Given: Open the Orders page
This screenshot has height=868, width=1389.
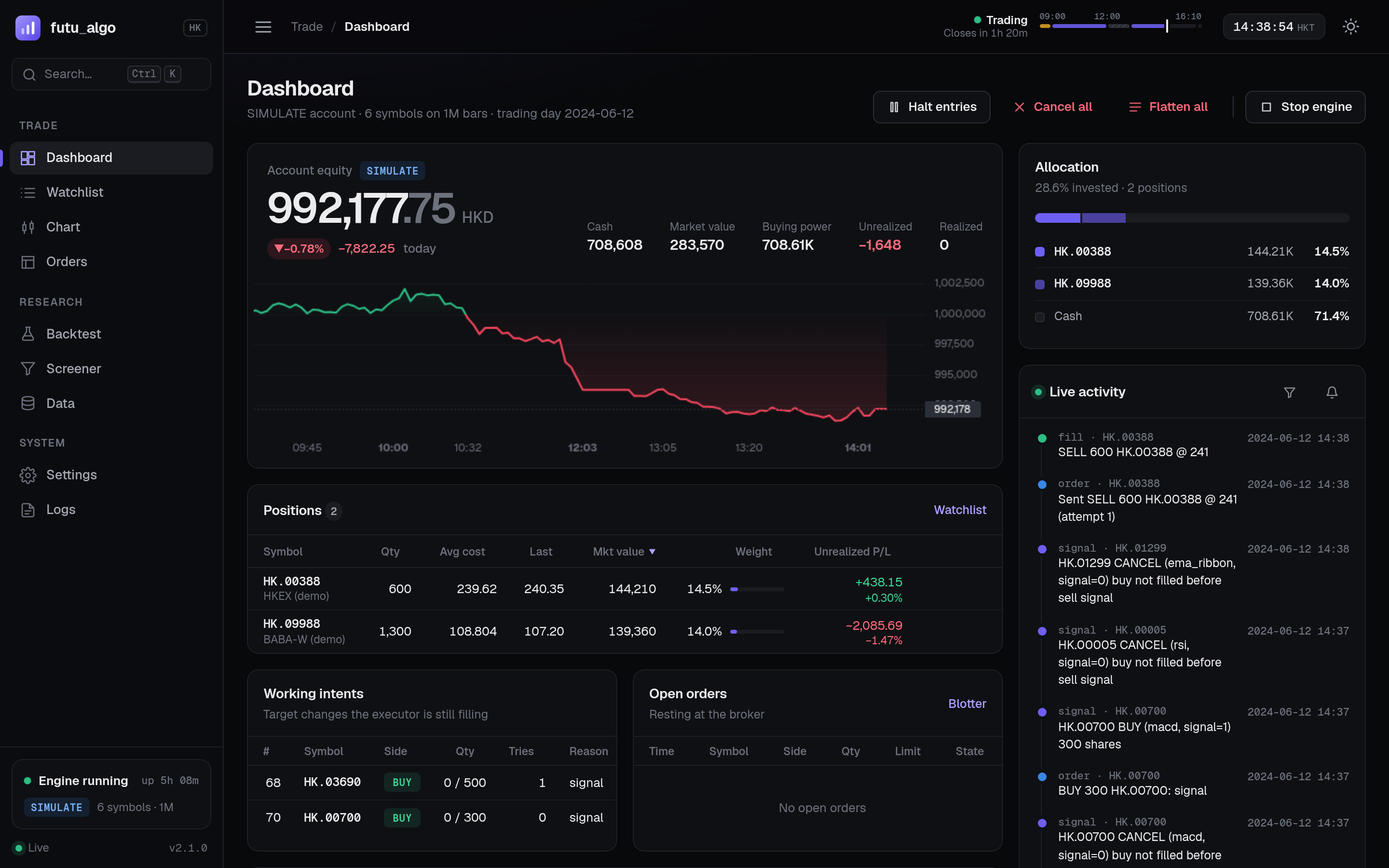Looking at the screenshot, I should (x=111, y=262).
